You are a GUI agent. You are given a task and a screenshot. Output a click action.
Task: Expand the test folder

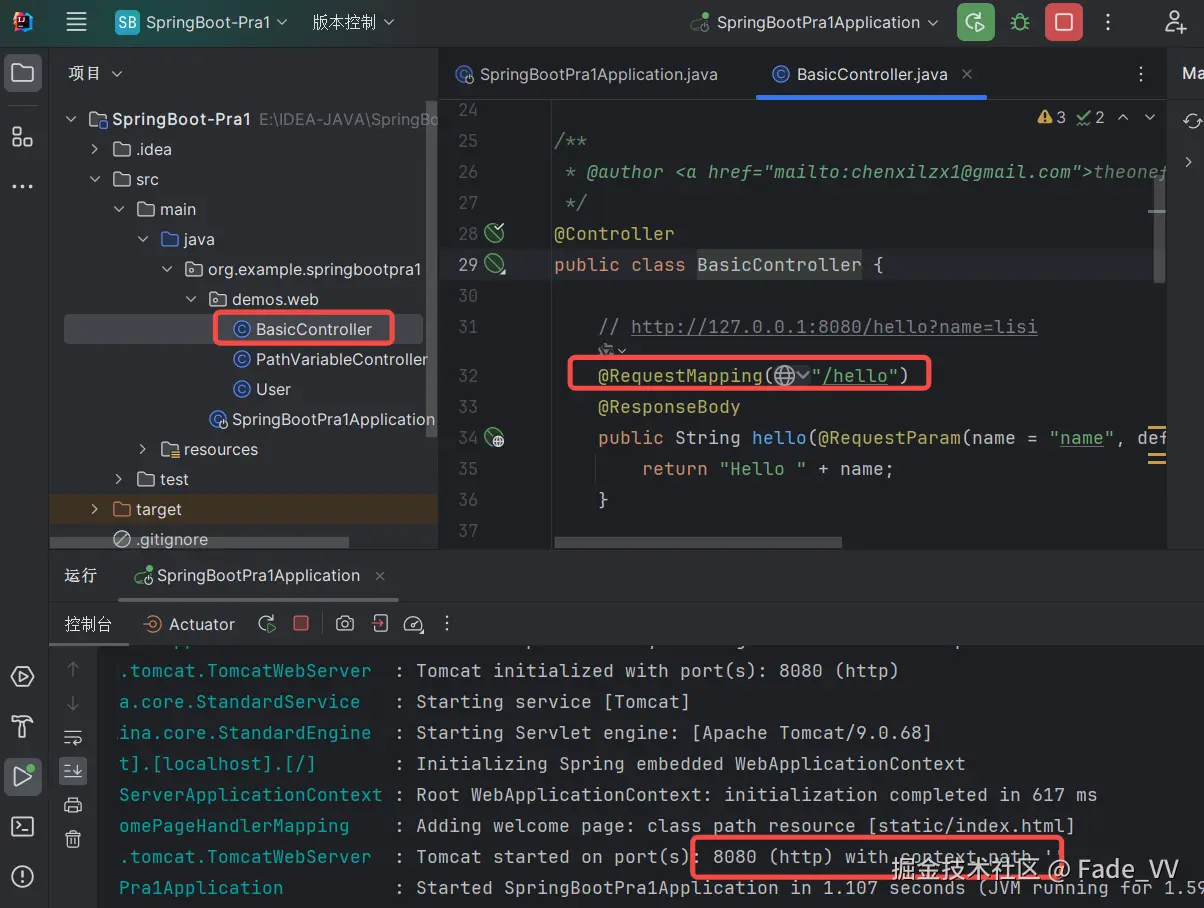pos(119,480)
